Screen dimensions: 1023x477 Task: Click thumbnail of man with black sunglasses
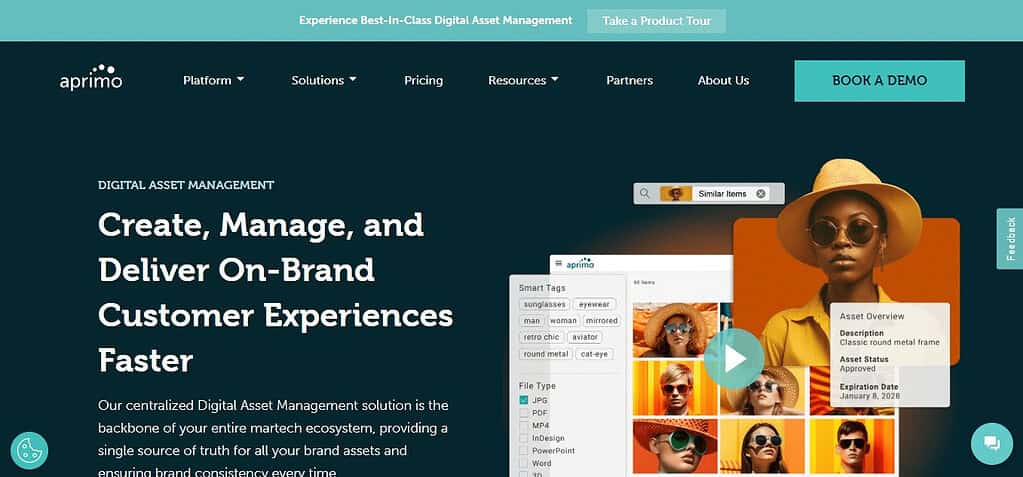pyautogui.click(x=852, y=446)
